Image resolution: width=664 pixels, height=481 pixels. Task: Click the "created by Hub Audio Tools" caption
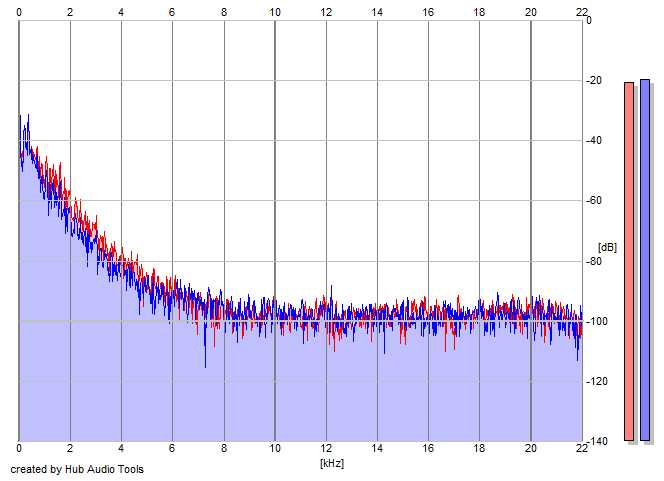[77, 469]
